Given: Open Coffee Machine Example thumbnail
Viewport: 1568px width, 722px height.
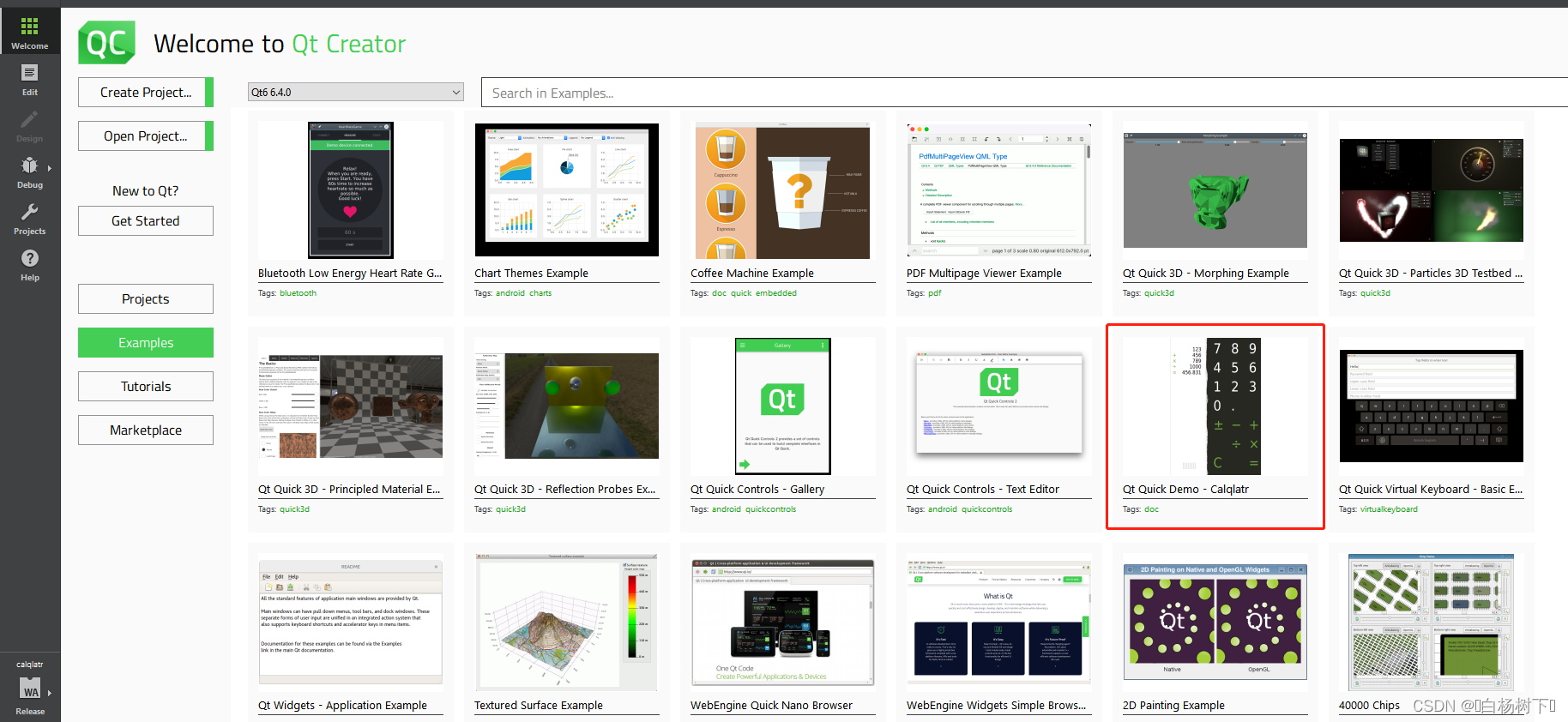Looking at the screenshot, I should [x=783, y=190].
